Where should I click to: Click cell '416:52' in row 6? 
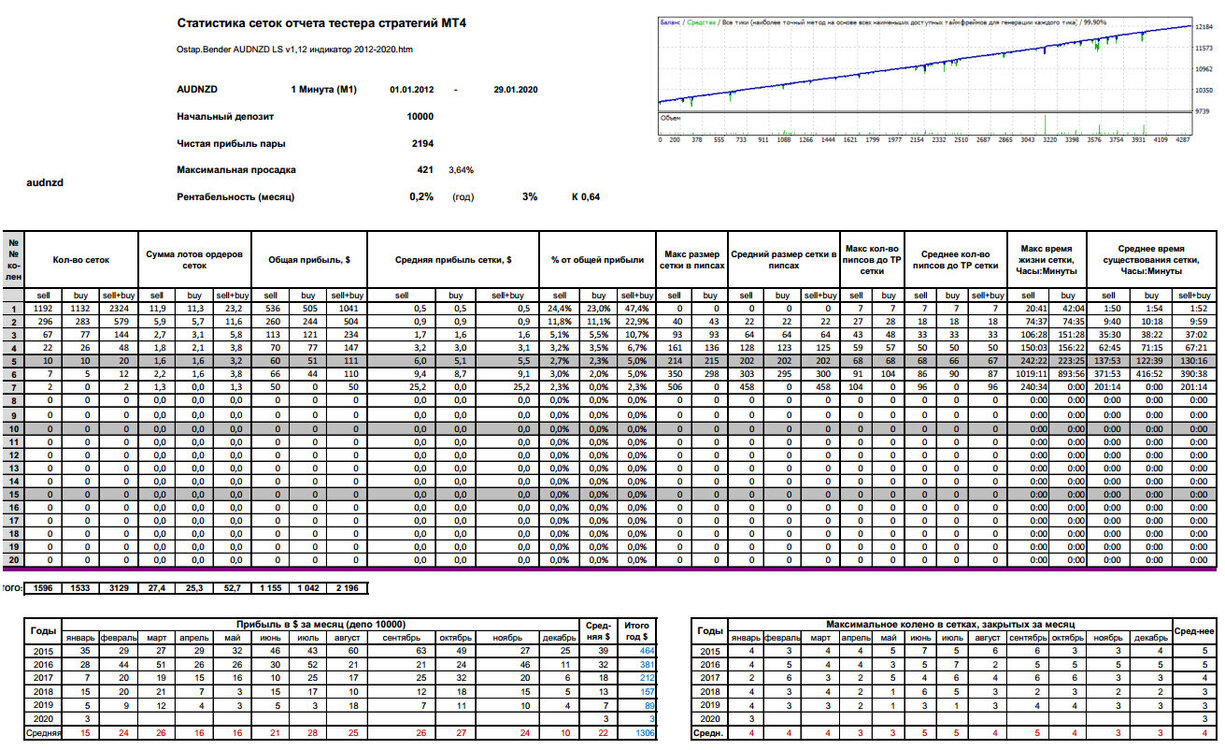[1152, 373]
